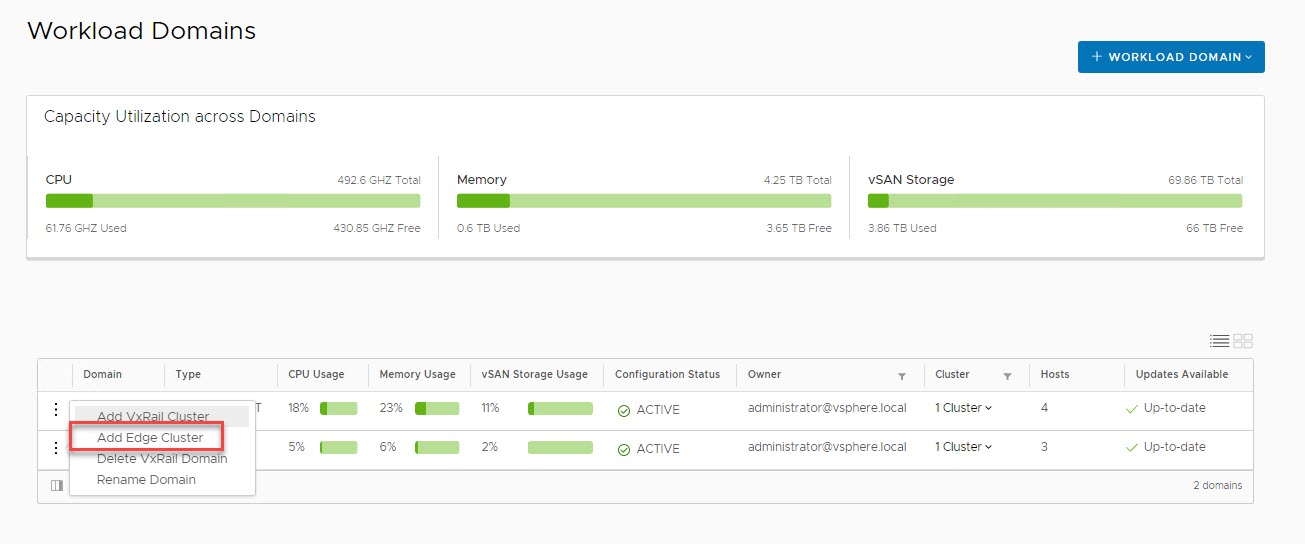Image resolution: width=1305 pixels, height=544 pixels.
Task: Open Owner column filter icon
Action: [901, 376]
